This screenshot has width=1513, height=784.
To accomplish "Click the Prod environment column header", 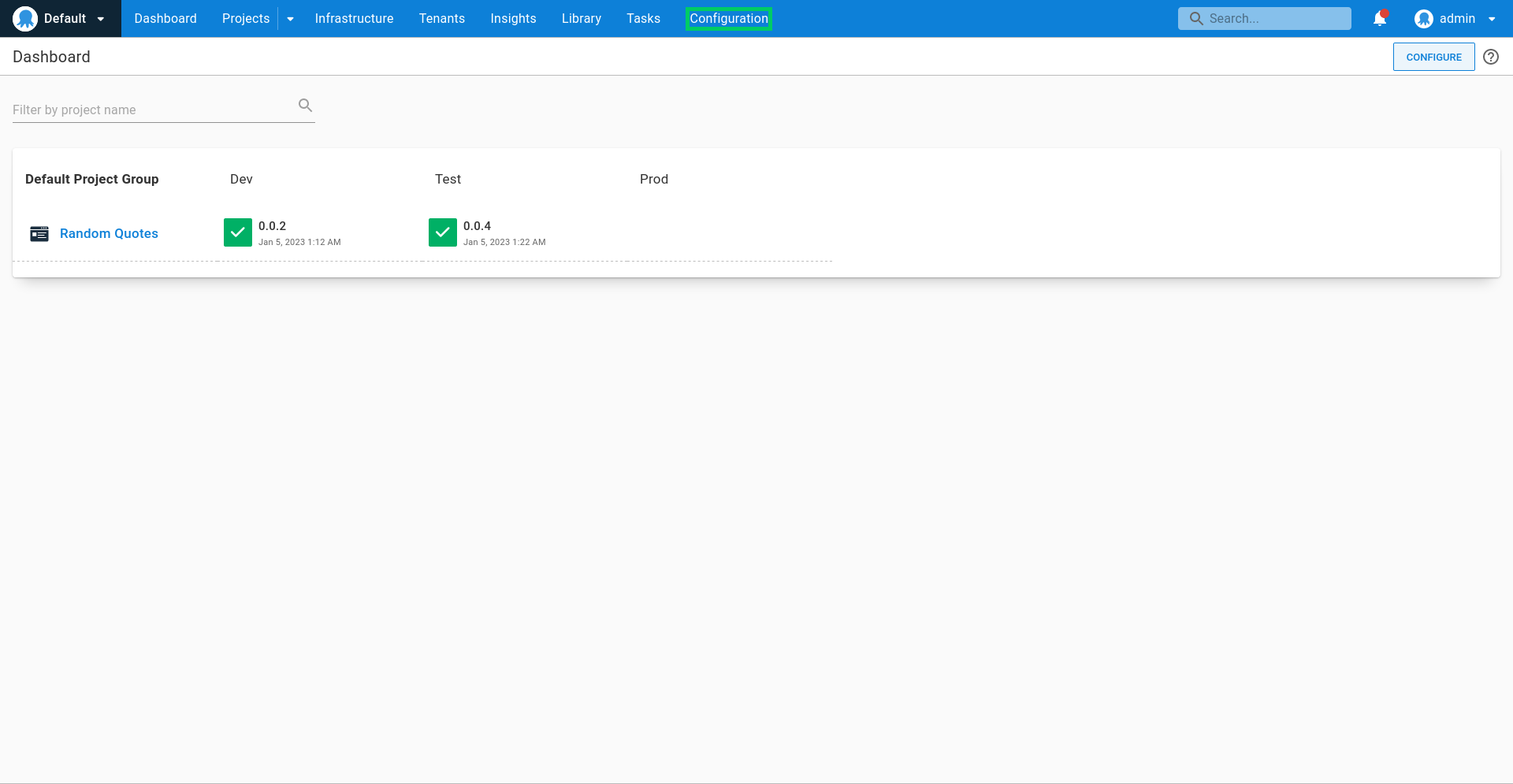I will pyautogui.click(x=654, y=179).
